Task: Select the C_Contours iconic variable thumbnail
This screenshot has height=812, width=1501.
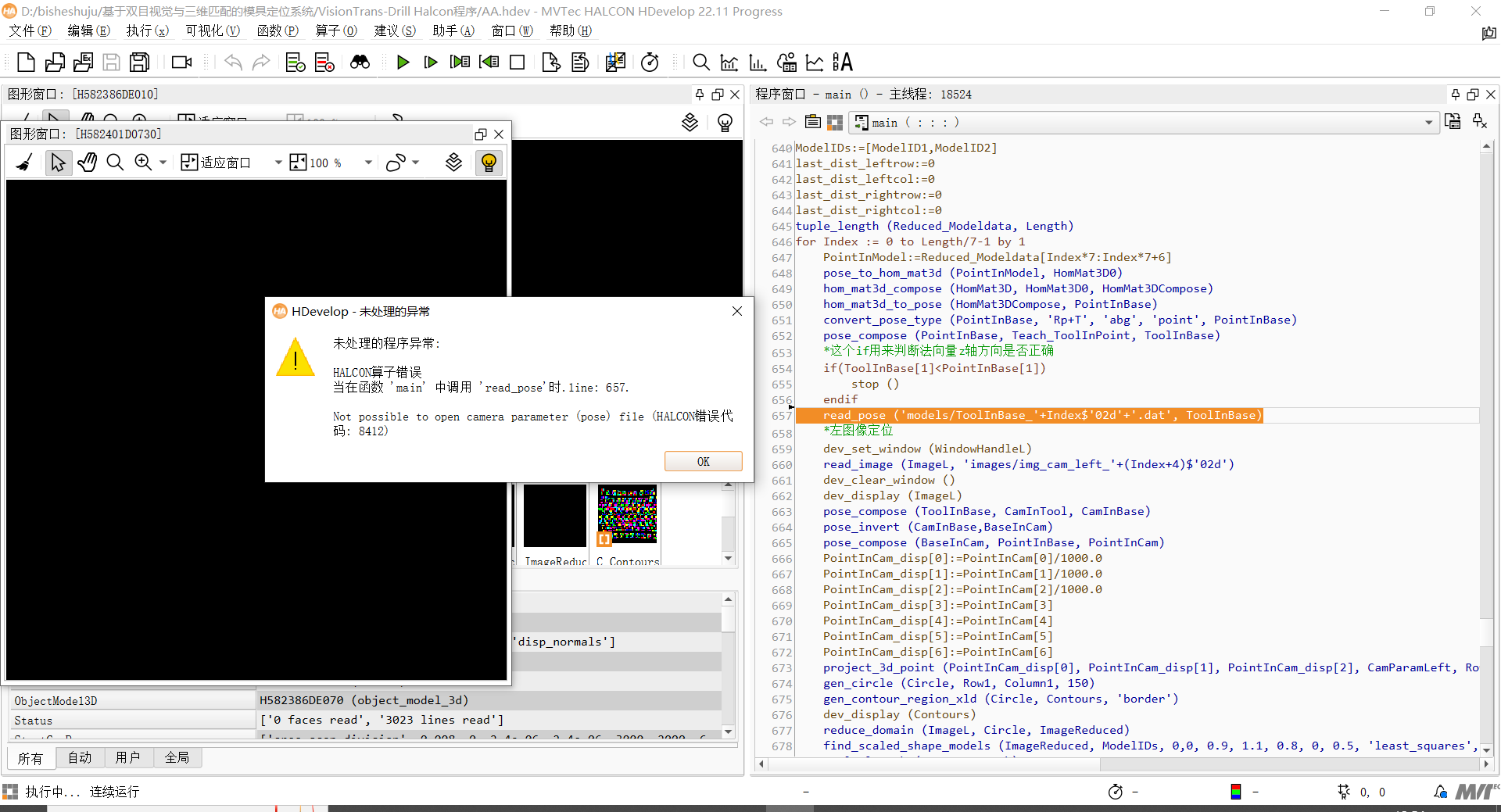Action: click(628, 524)
